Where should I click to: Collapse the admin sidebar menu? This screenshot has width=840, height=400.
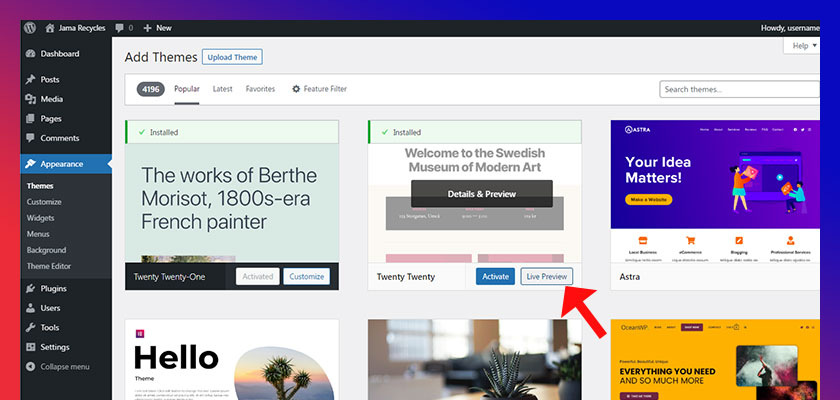(x=65, y=367)
